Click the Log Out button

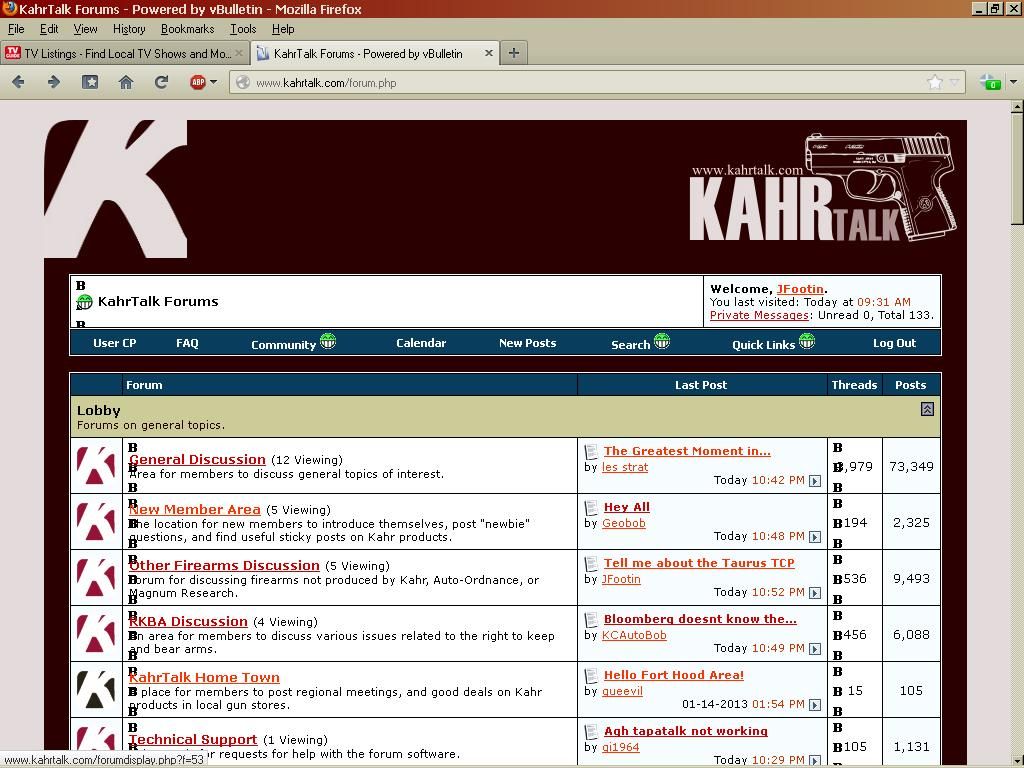pos(894,343)
